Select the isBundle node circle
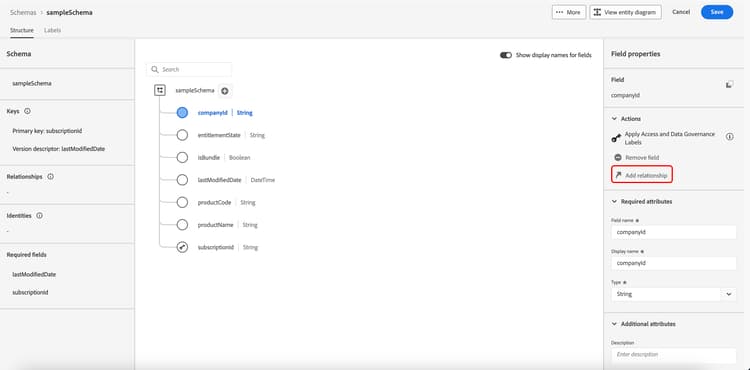 pyautogui.click(x=182, y=158)
